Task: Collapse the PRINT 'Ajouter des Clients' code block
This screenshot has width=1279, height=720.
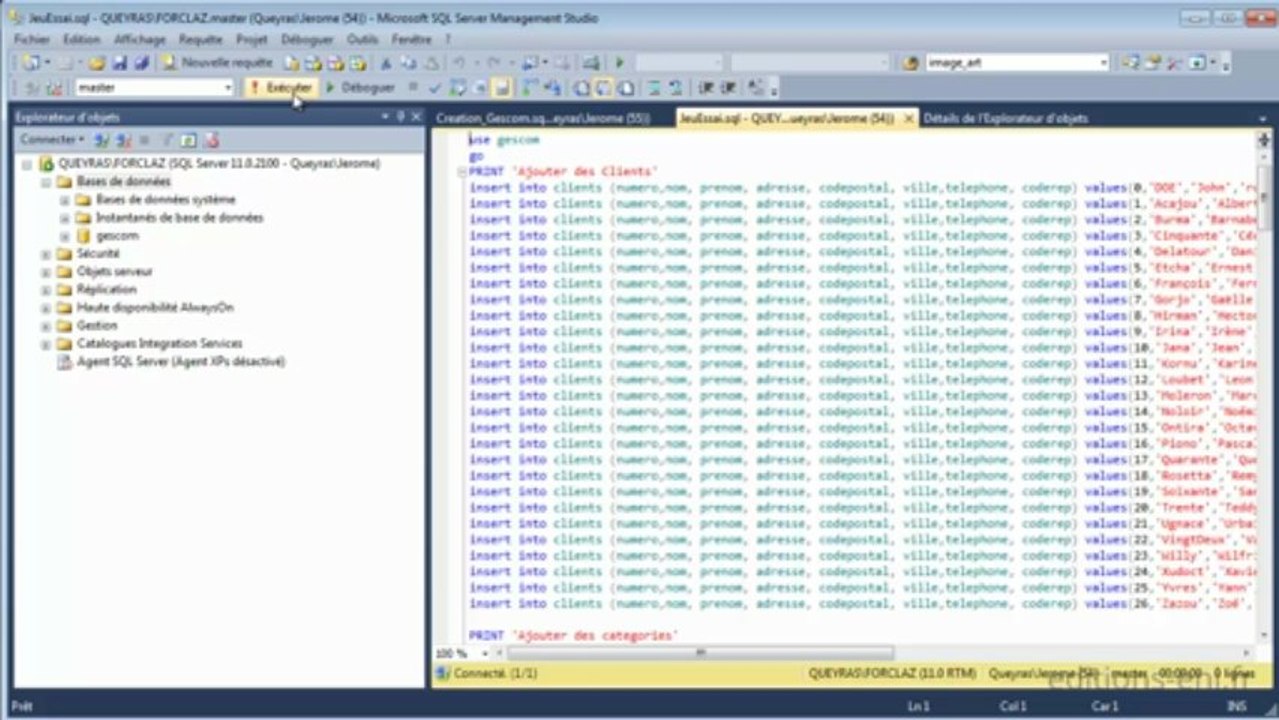Action: 461,172
